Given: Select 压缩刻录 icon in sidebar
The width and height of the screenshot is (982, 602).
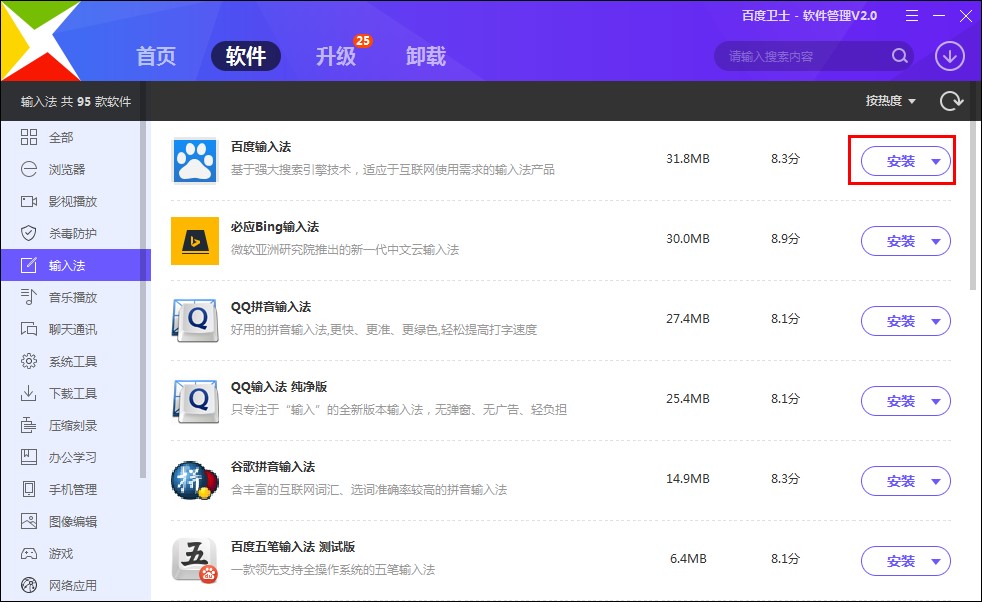Looking at the screenshot, I should coord(29,425).
